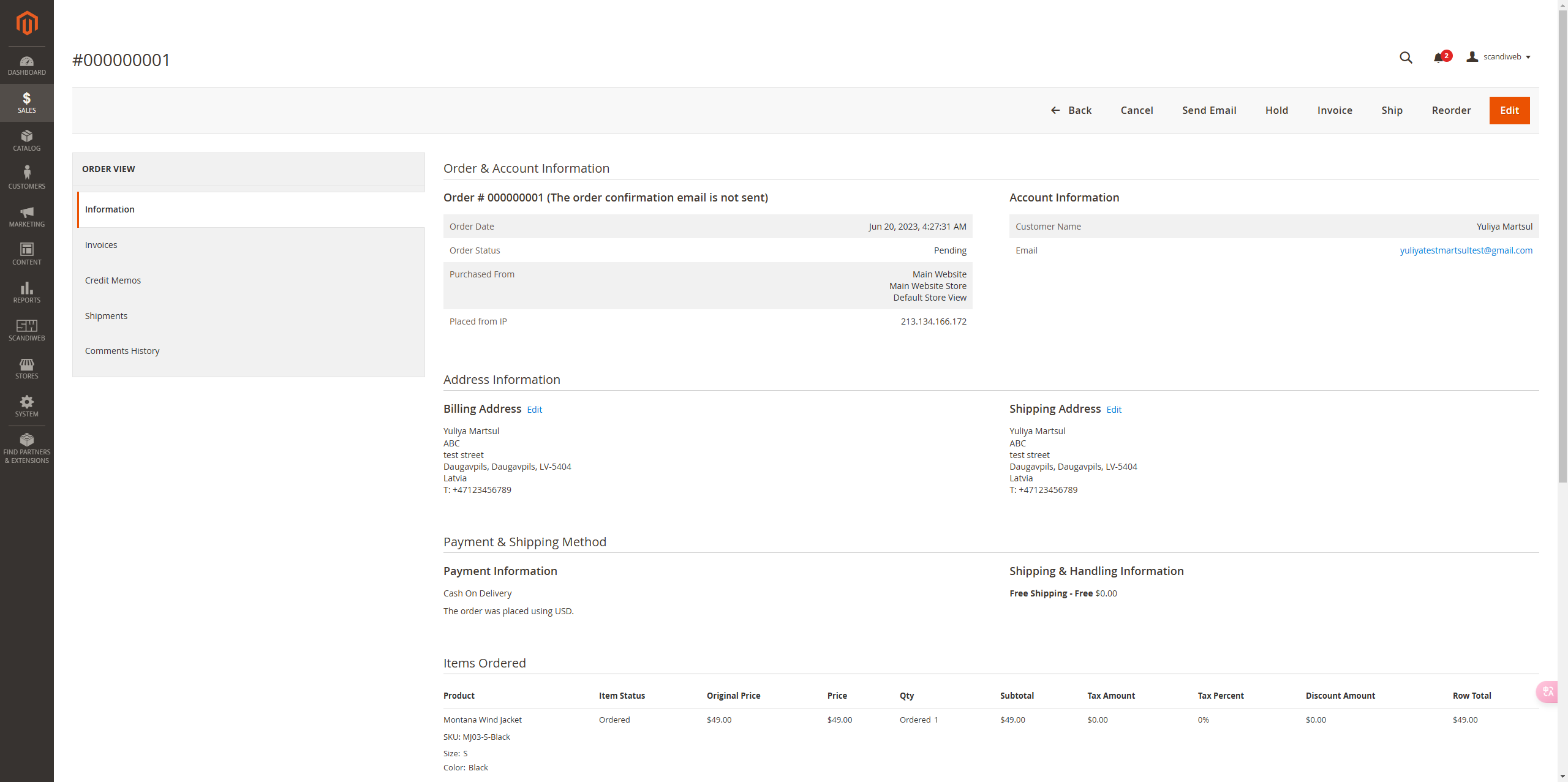Click the notifications bell icon
This screenshot has height=782, width=1568.
pos(1439,58)
